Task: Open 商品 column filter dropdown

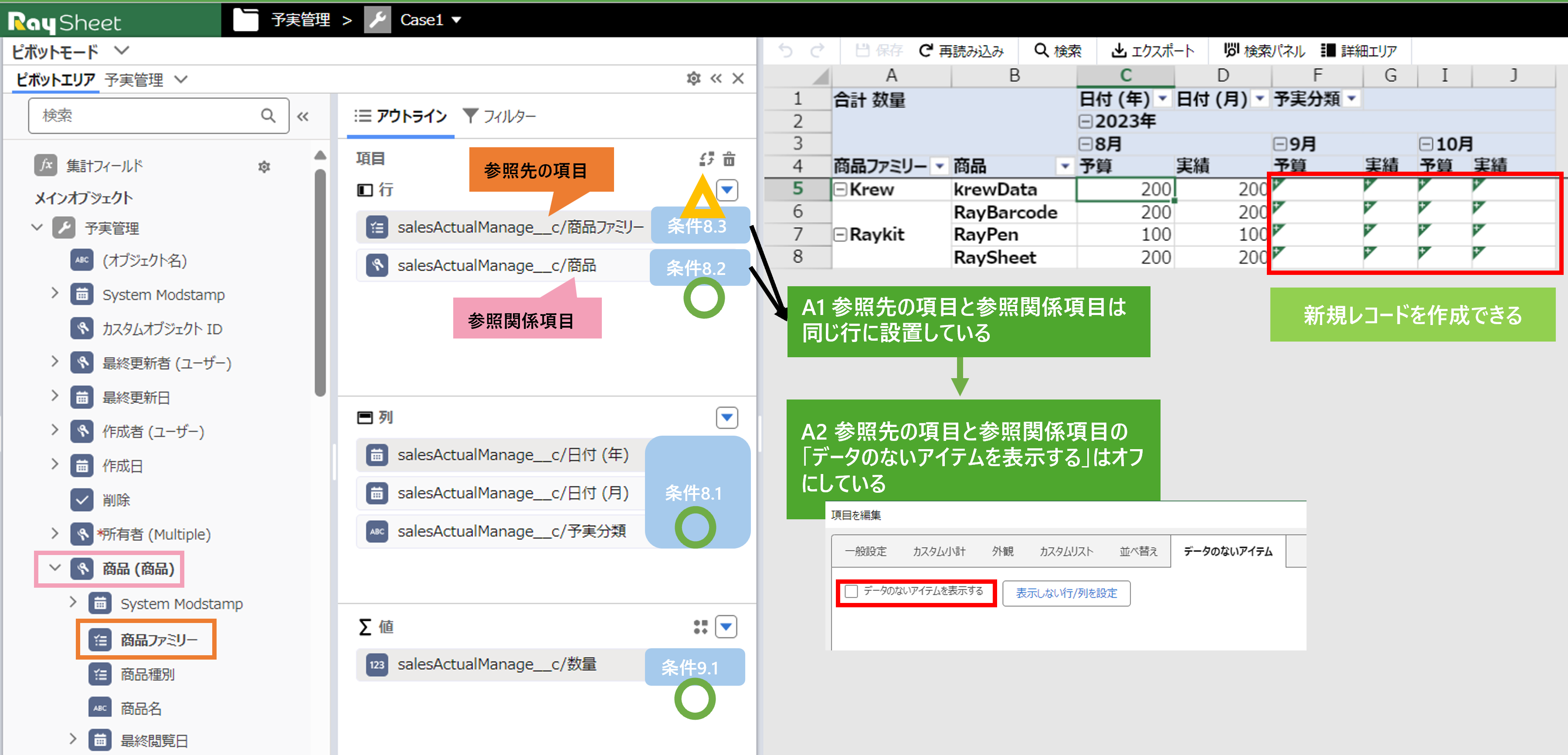Action: point(1065,166)
